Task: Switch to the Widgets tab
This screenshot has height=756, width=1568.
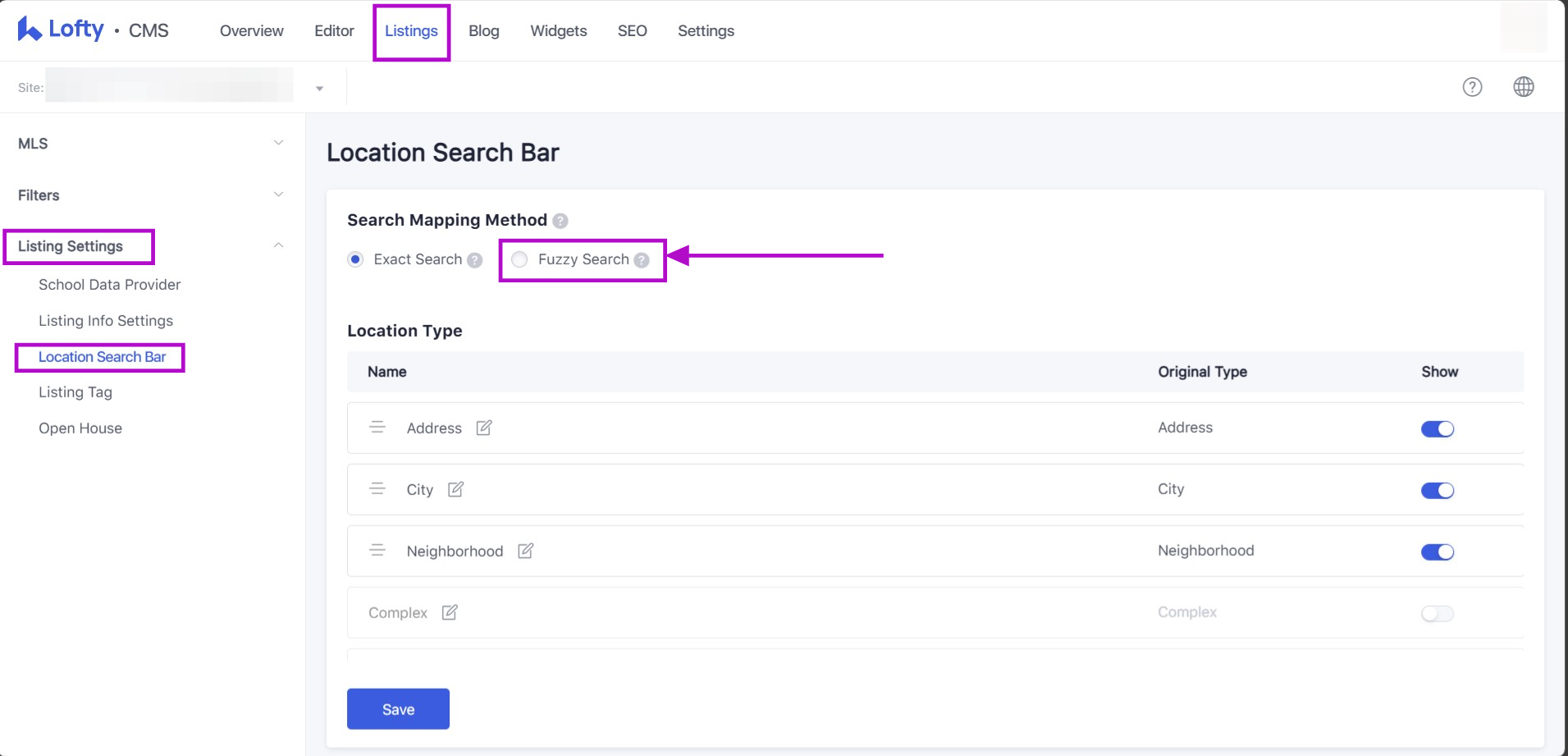Action: pyautogui.click(x=558, y=31)
